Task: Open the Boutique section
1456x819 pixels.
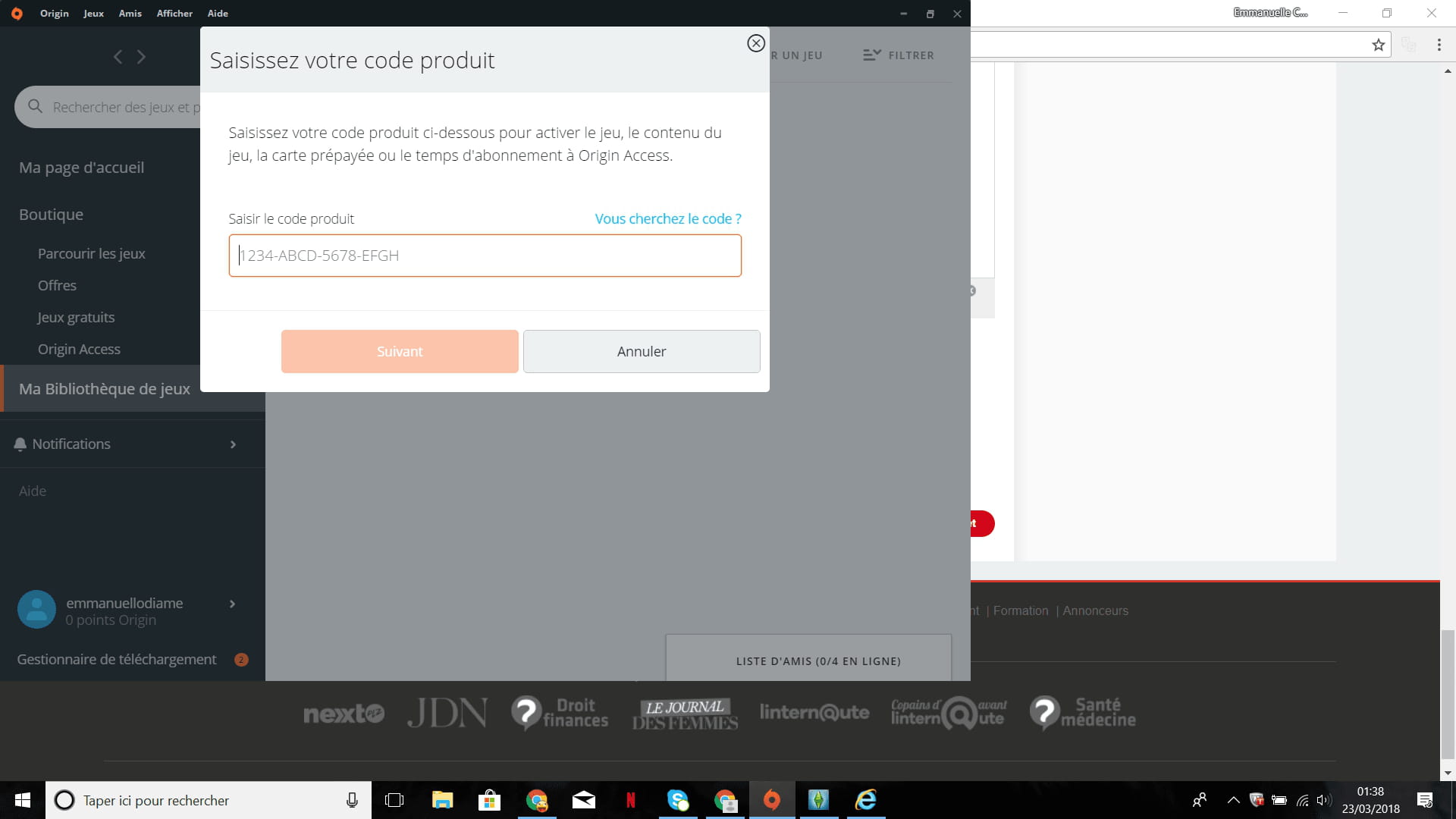Action: click(51, 215)
